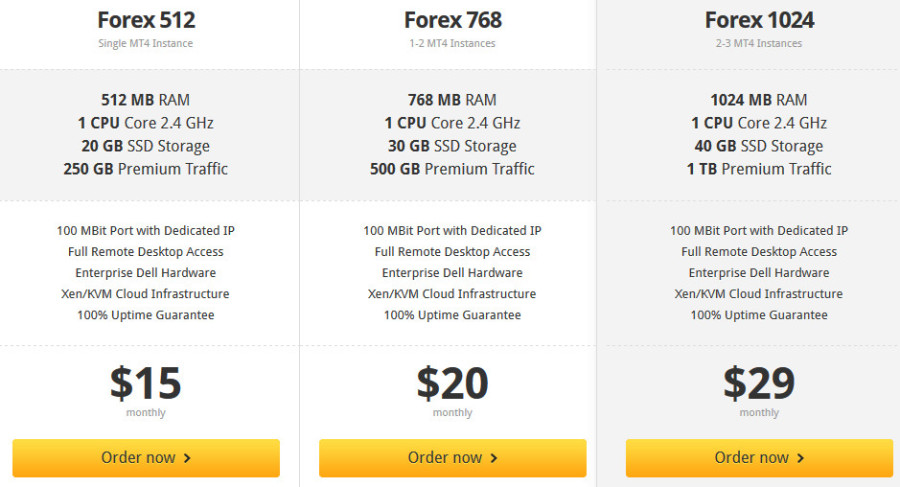The height and width of the screenshot is (487, 900).
Task: Click the 768 MB RAM specification
Action: pyautogui.click(x=452, y=100)
